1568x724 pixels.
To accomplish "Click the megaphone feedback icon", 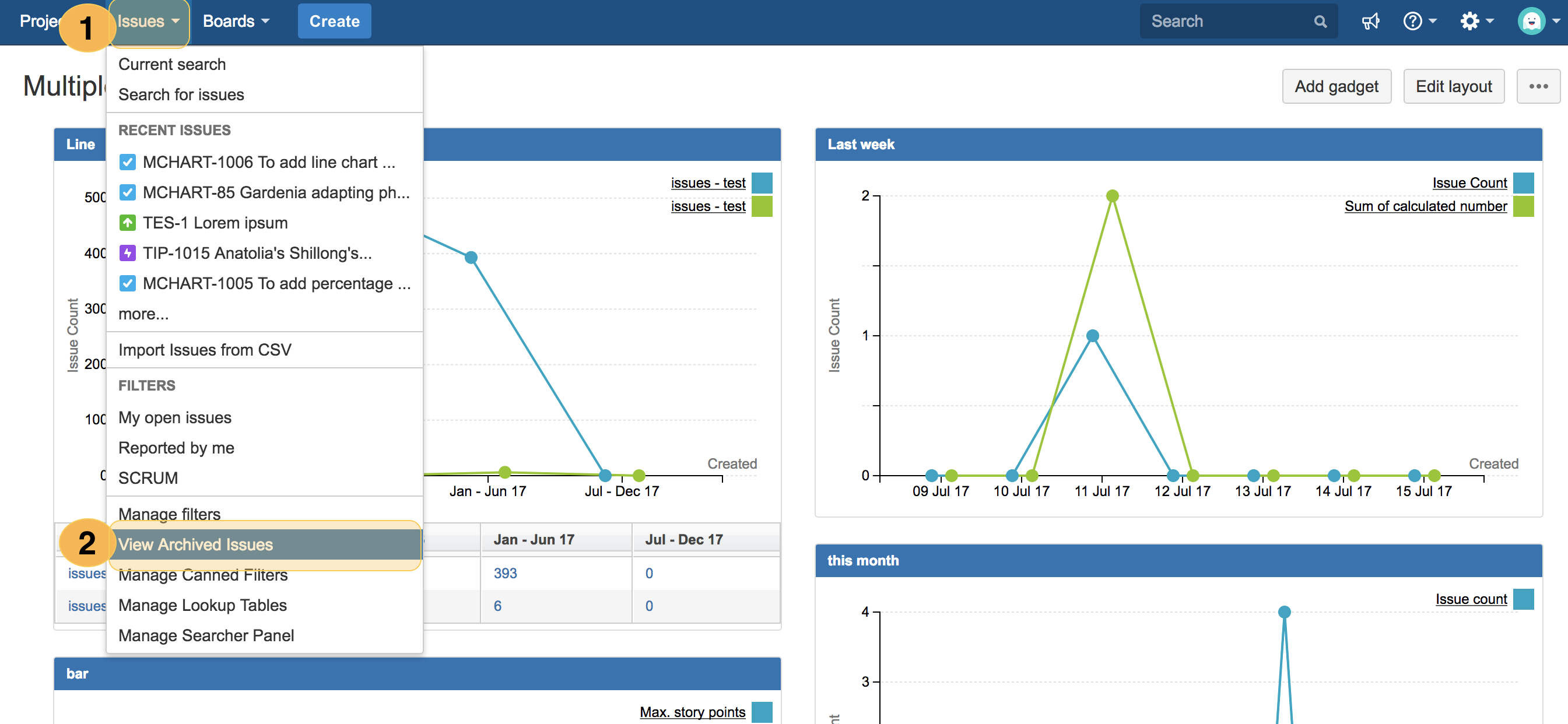I will point(1370,22).
